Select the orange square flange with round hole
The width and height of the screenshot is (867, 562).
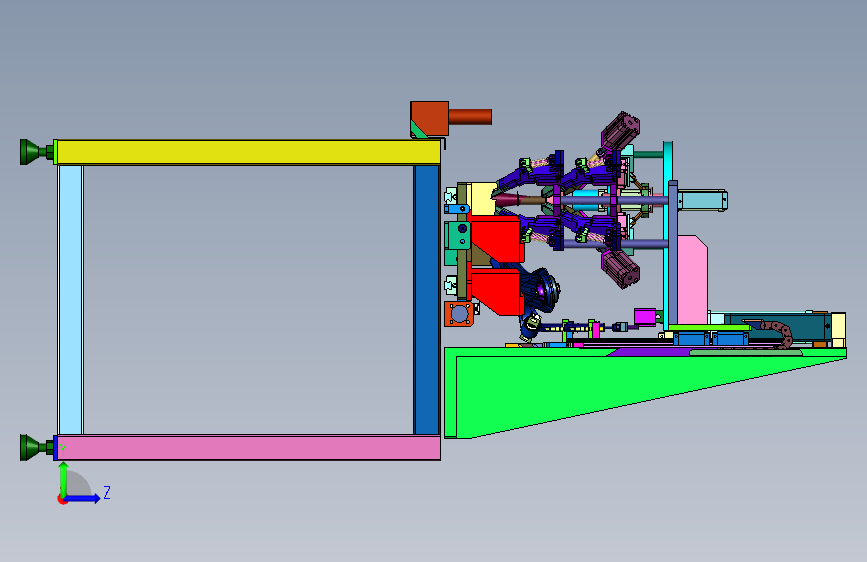(459, 314)
